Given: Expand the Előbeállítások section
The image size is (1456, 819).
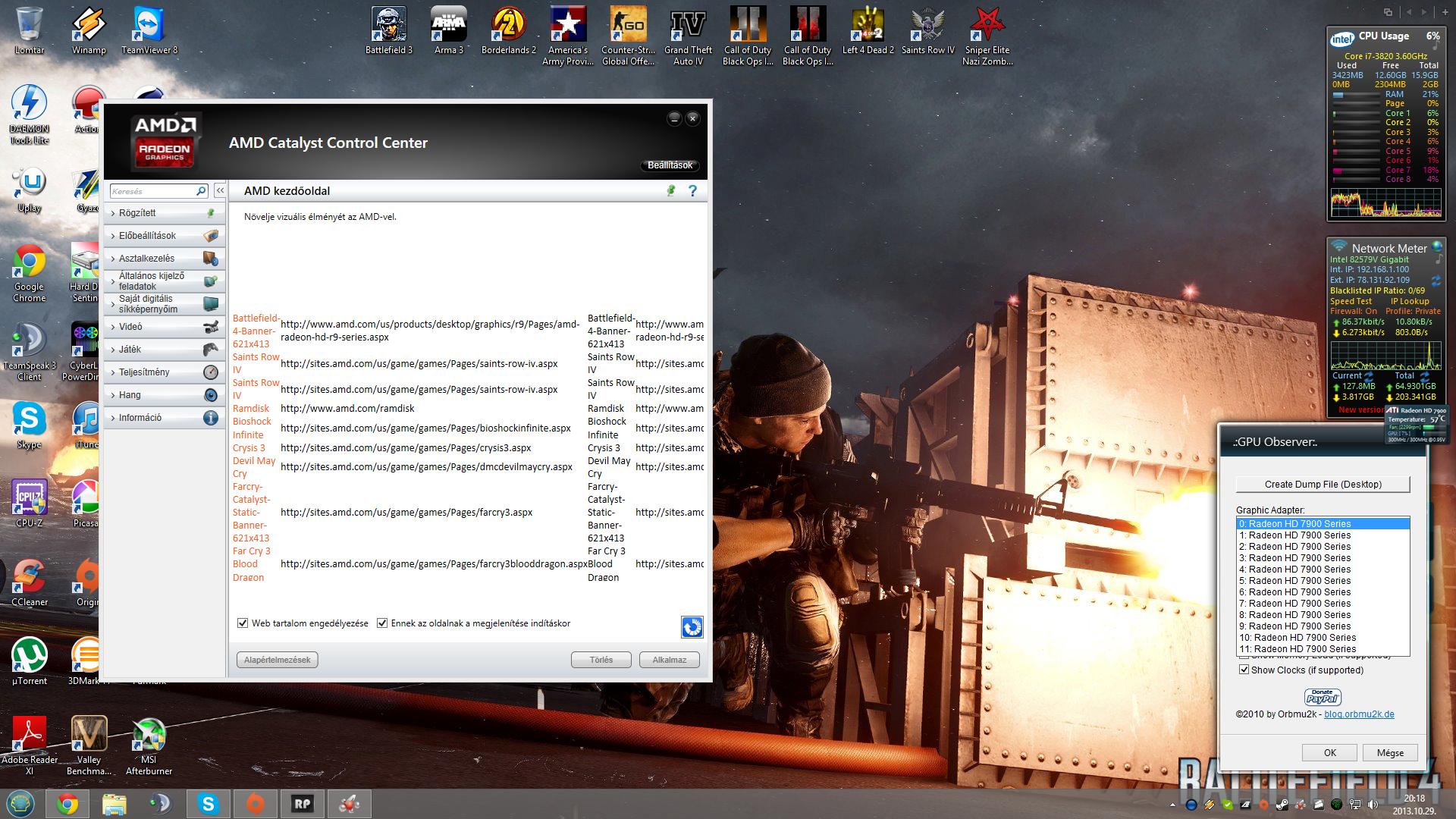Looking at the screenshot, I should point(165,236).
